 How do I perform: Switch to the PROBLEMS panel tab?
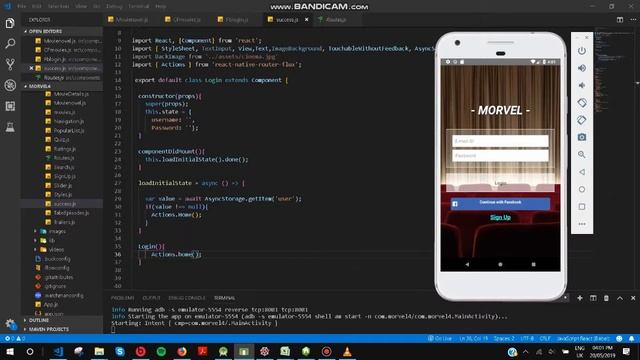[122, 298]
